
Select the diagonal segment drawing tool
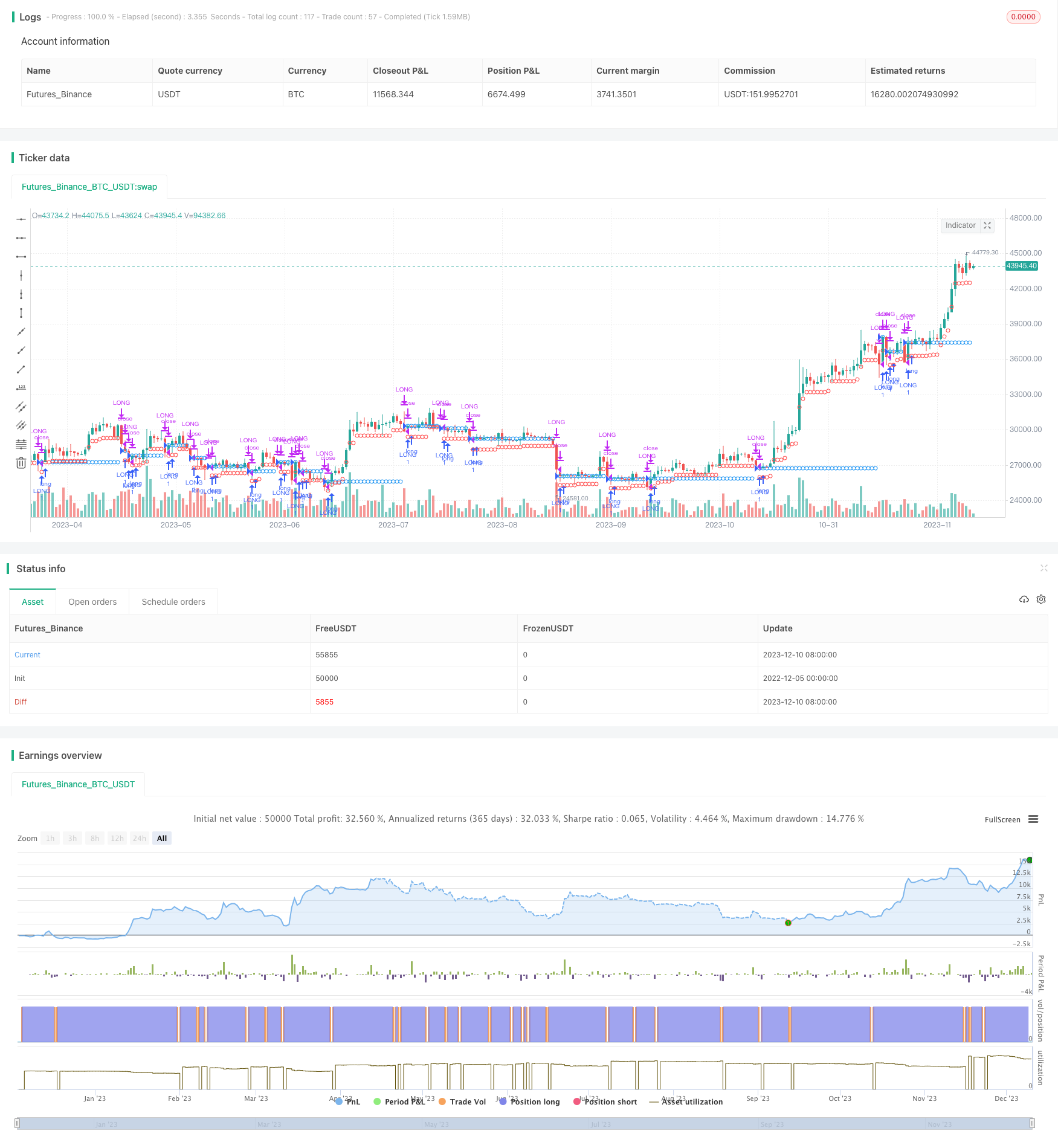coord(21,369)
